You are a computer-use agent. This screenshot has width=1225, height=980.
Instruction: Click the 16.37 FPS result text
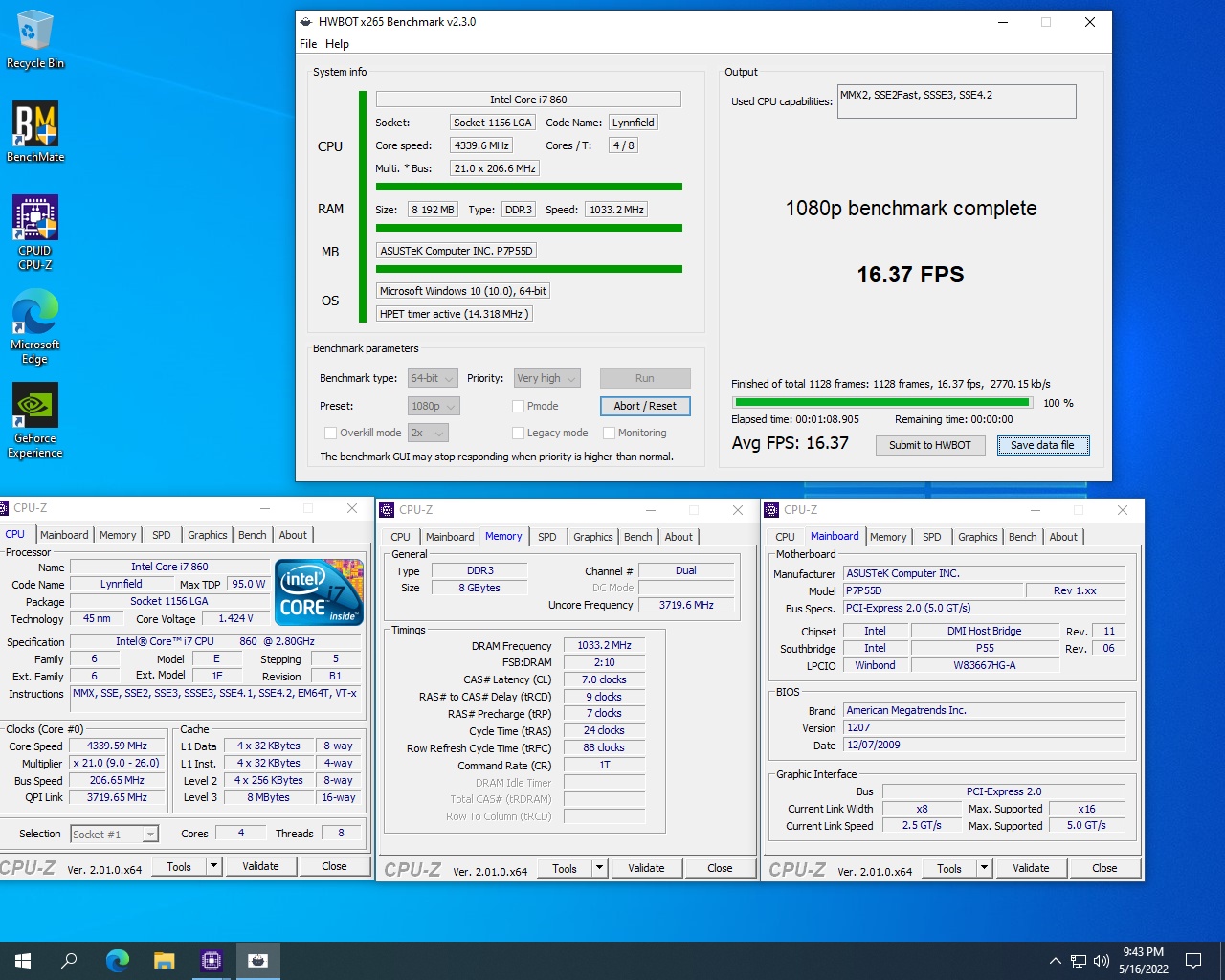910,275
